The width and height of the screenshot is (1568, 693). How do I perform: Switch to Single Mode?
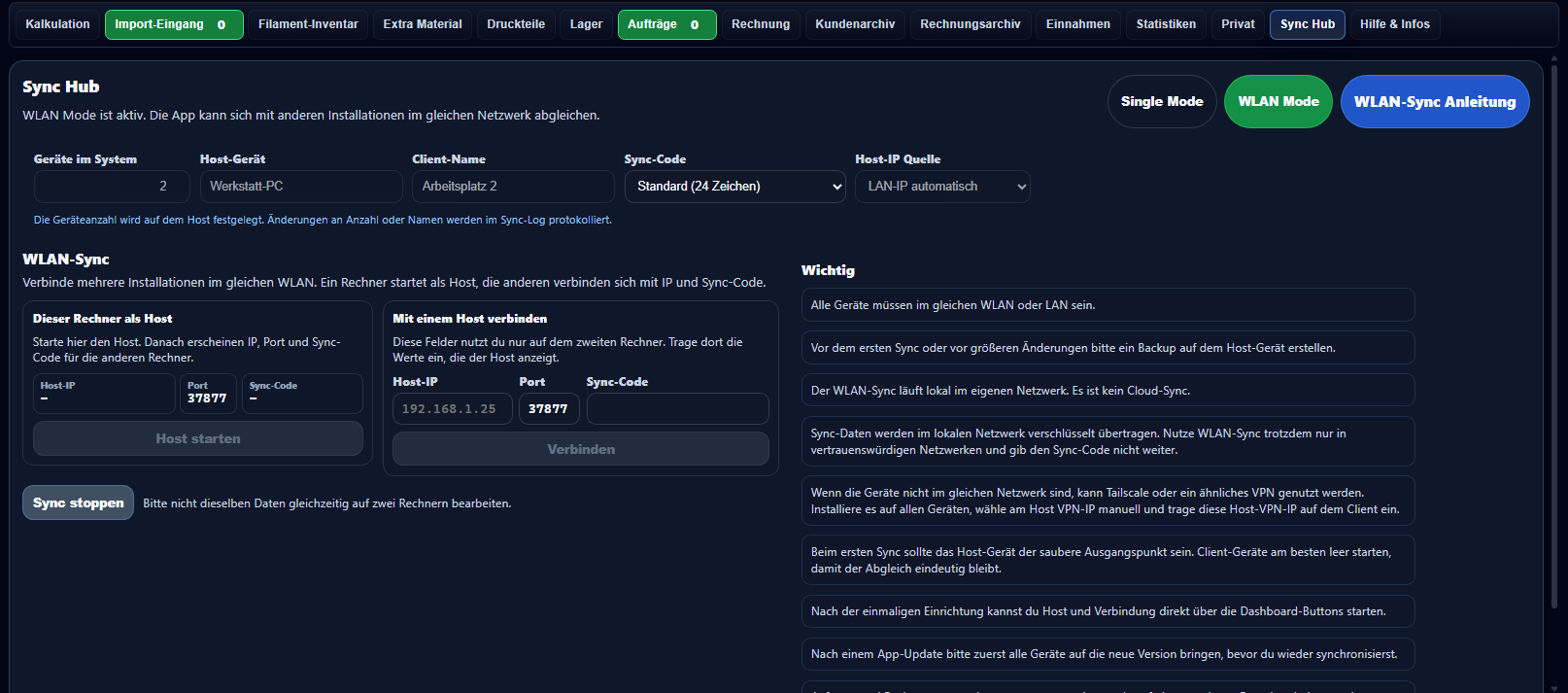[1162, 101]
